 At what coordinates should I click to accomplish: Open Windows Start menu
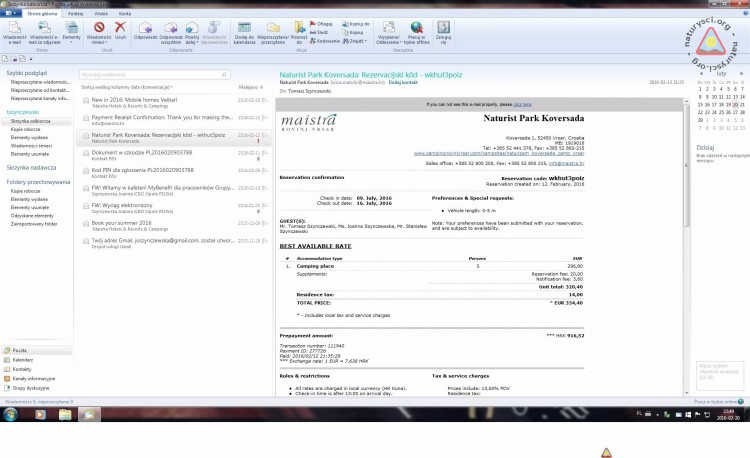coord(10,414)
